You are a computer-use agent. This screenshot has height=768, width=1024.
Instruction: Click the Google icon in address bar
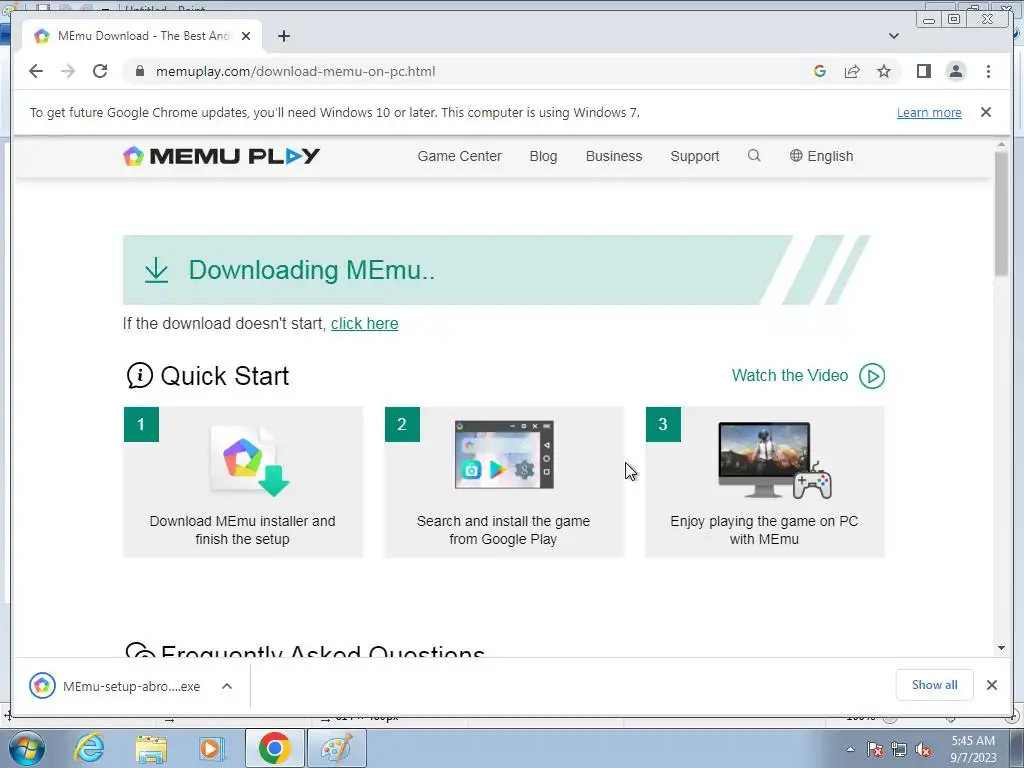click(820, 71)
